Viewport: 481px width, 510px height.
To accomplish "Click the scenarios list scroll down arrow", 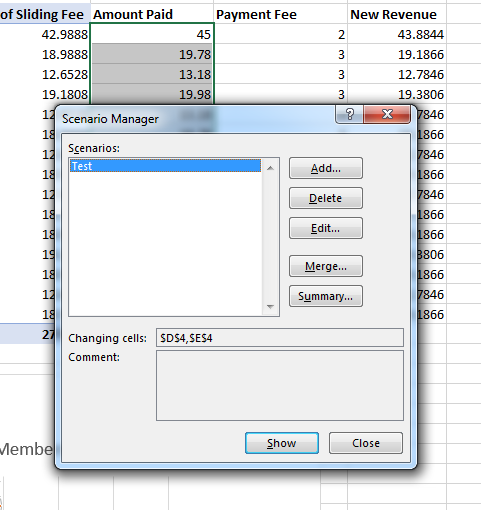I will click(270, 307).
